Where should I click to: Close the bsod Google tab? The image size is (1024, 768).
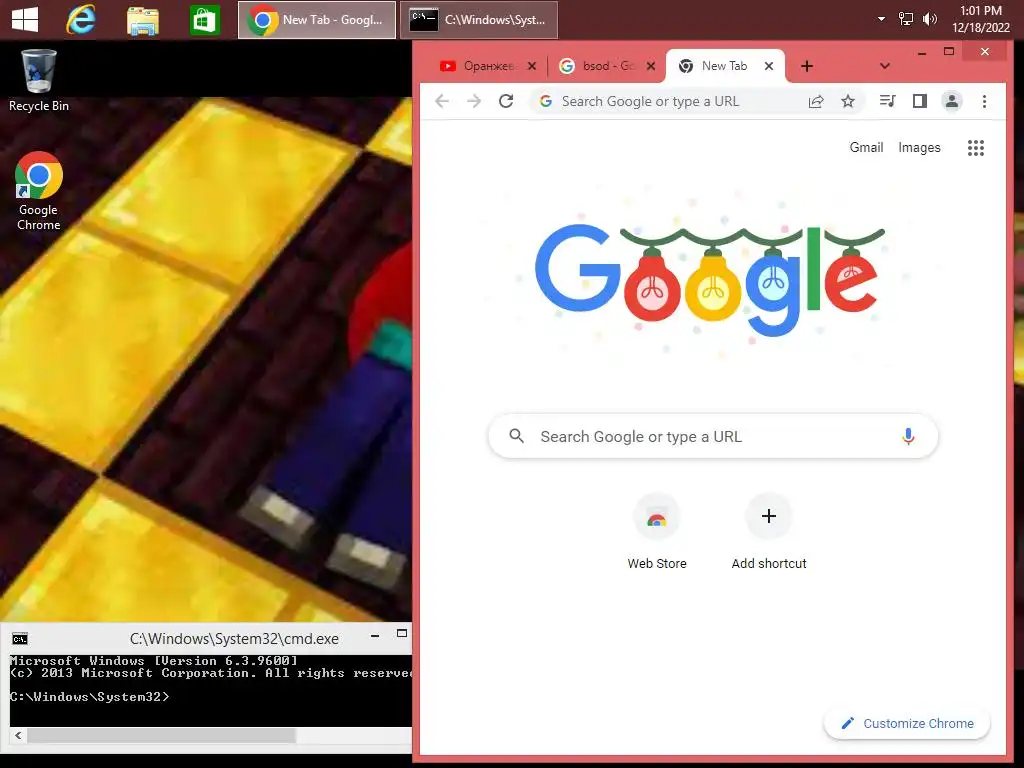click(650, 66)
